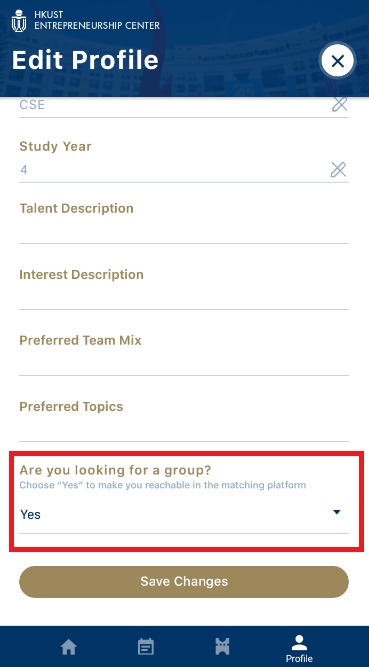Open the calendar events tab

(146, 647)
